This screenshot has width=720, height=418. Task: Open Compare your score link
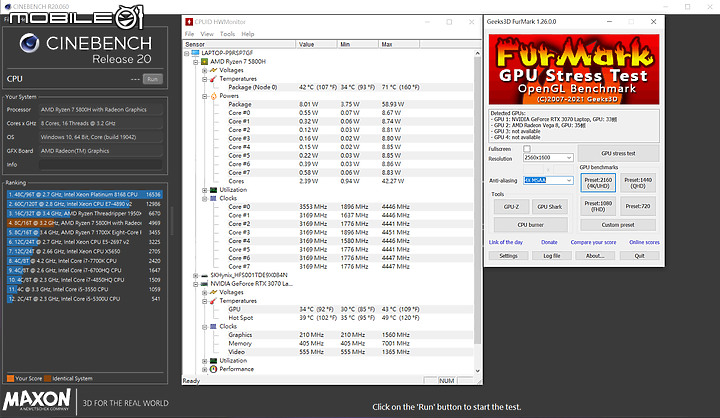593,242
